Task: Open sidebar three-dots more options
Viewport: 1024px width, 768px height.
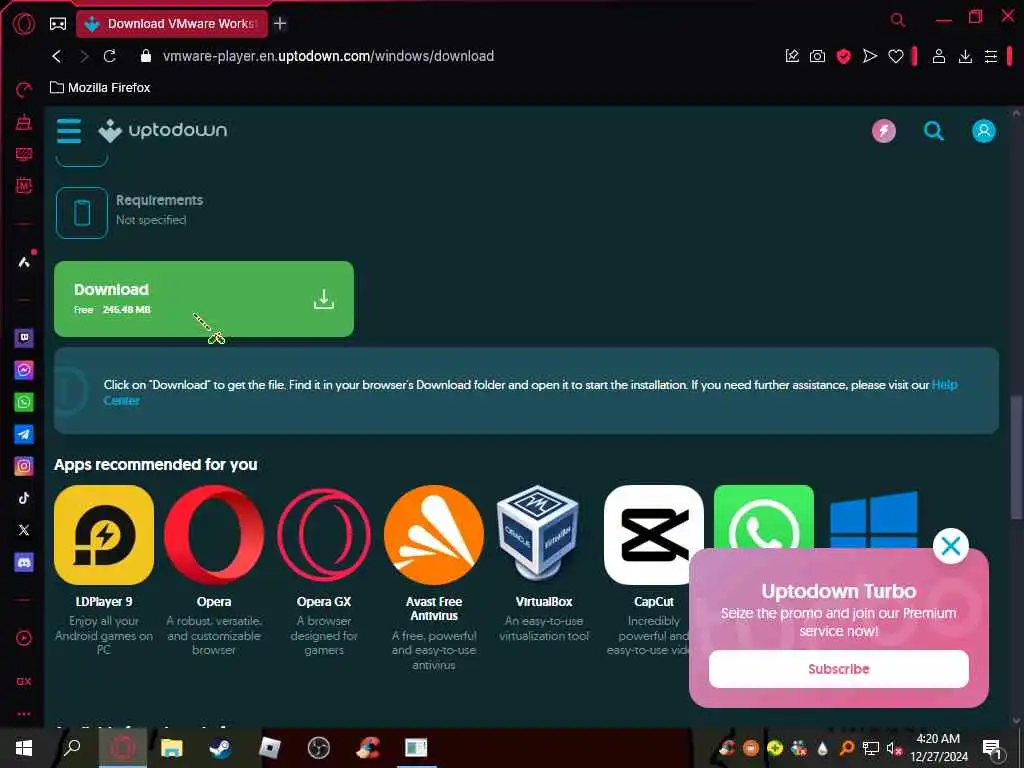Action: click(24, 714)
